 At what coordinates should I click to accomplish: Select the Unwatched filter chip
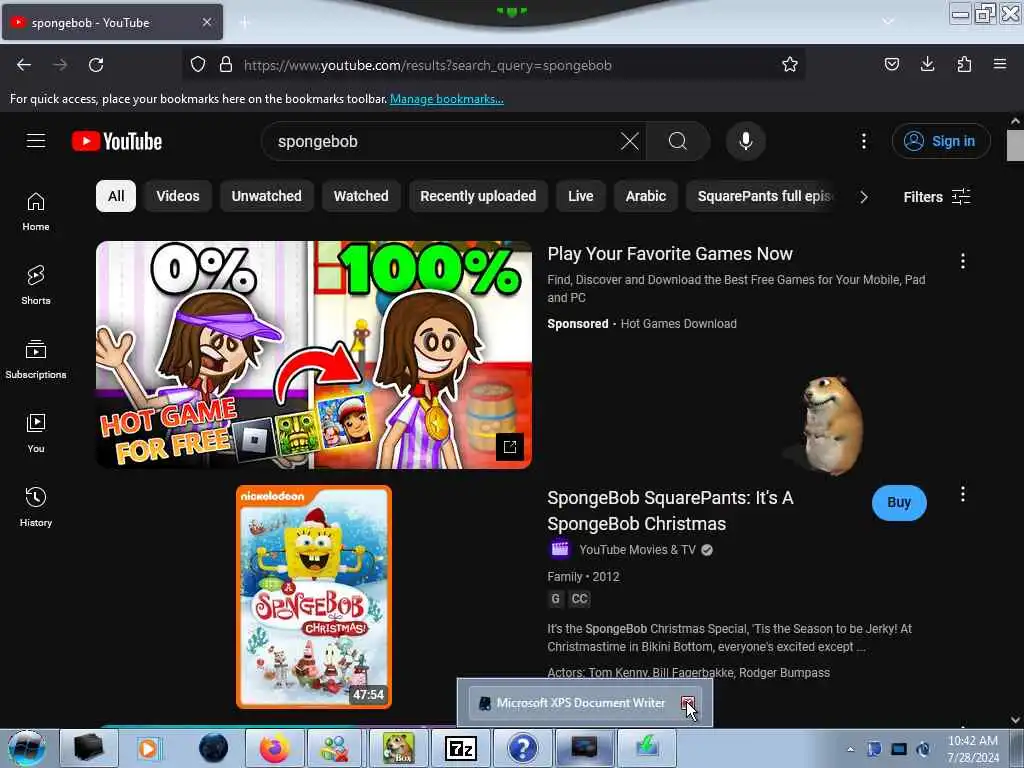pyautogui.click(x=266, y=196)
